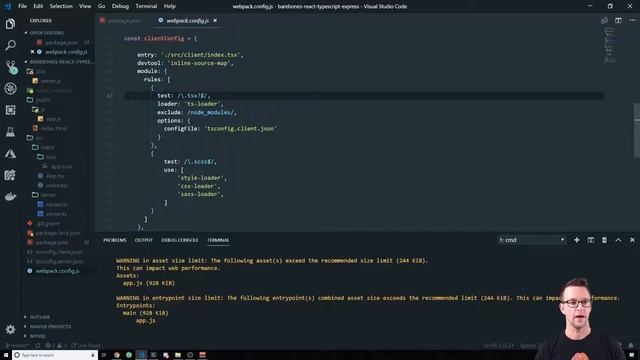Open package-lock.json in the file tree
Viewport: 640px width, 360px height.
[58, 233]
